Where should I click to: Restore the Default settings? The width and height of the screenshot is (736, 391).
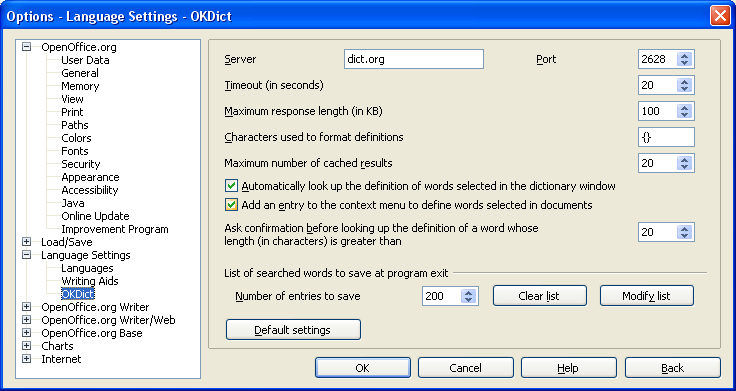[x=293, y=330]
